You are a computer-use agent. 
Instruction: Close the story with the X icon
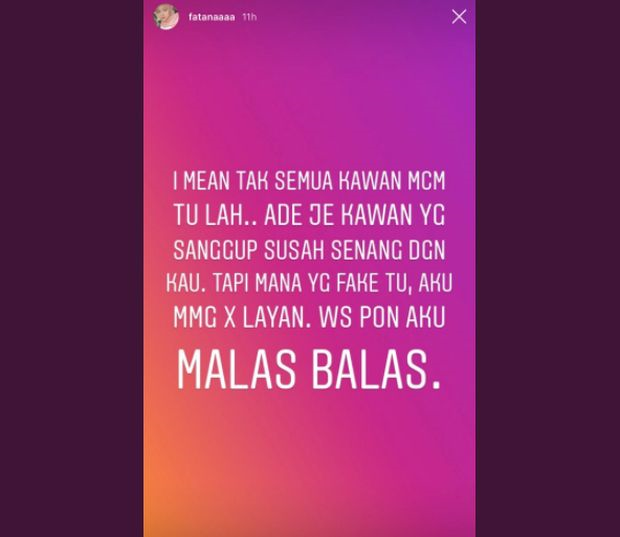(459, 17)
